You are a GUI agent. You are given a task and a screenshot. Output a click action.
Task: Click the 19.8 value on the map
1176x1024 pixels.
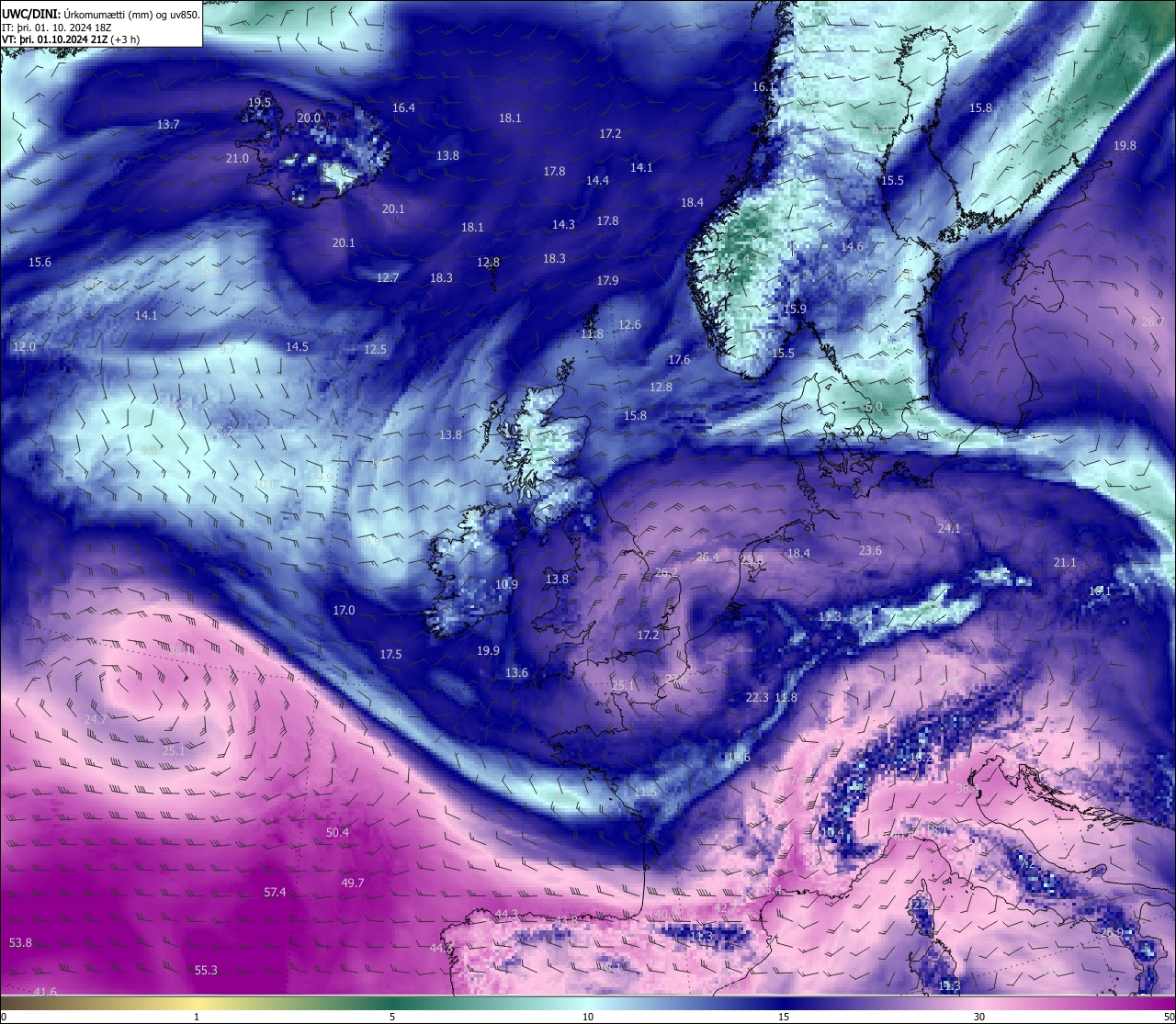(x=1125, y=145)
